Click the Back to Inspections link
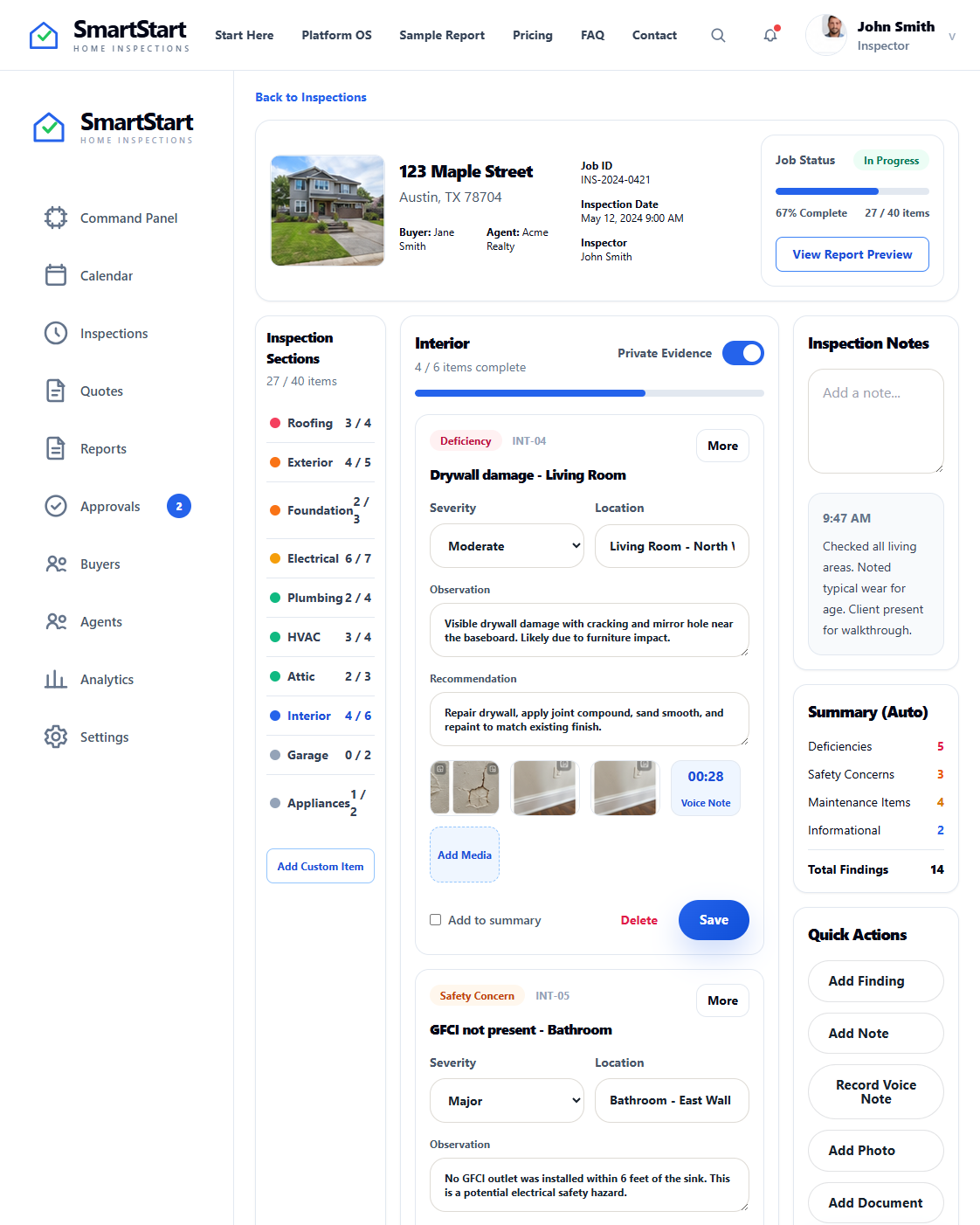 (311, 97)
